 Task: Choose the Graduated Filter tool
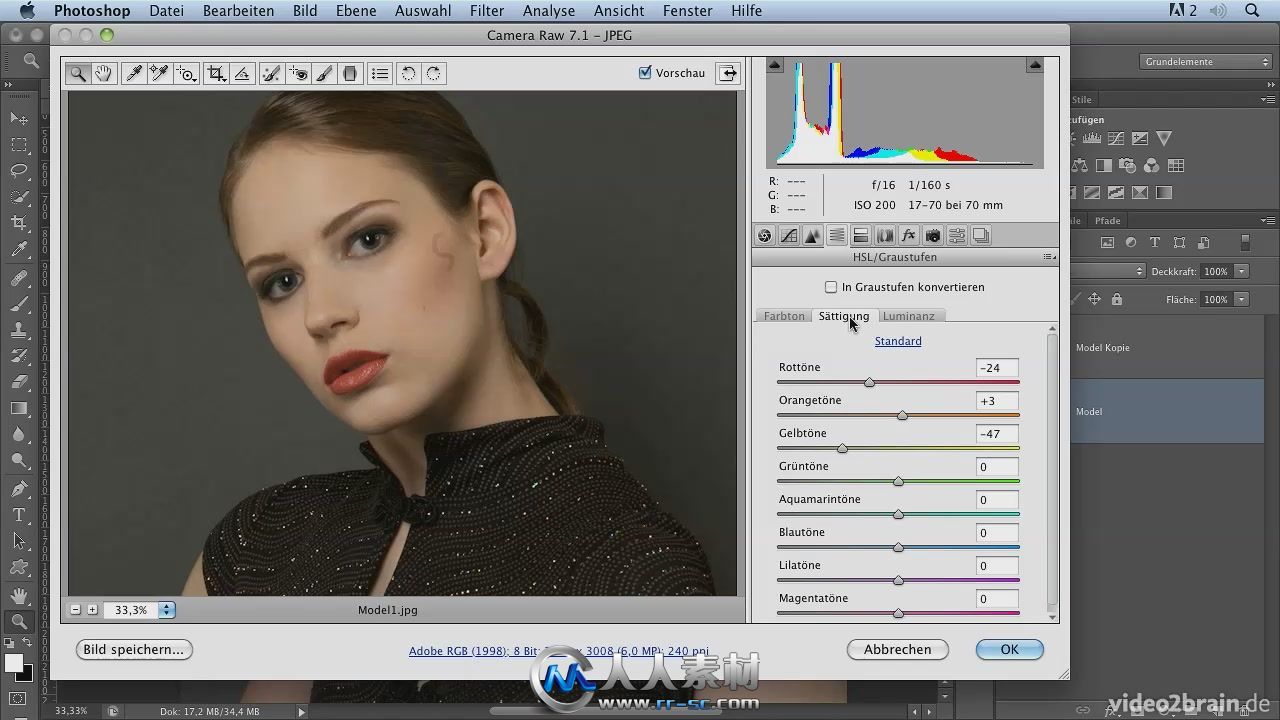point(350,73)
